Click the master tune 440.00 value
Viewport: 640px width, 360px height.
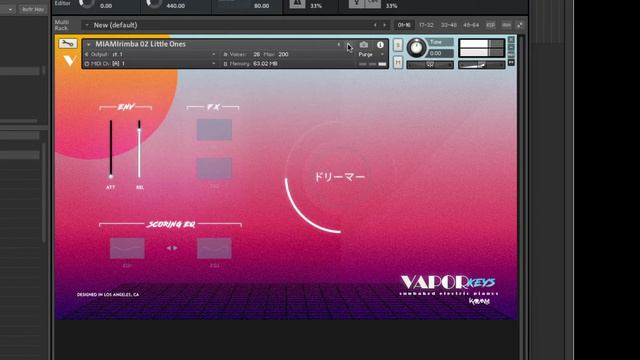pos(176,6)
